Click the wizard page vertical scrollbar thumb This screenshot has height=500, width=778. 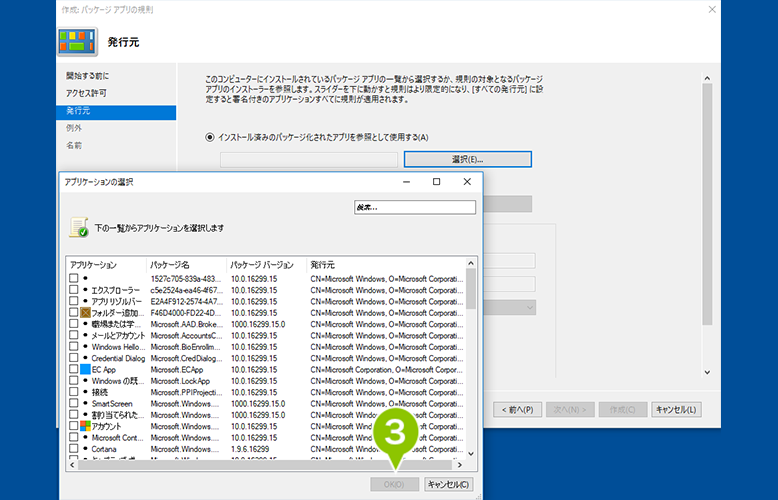(x=707, y=204)
